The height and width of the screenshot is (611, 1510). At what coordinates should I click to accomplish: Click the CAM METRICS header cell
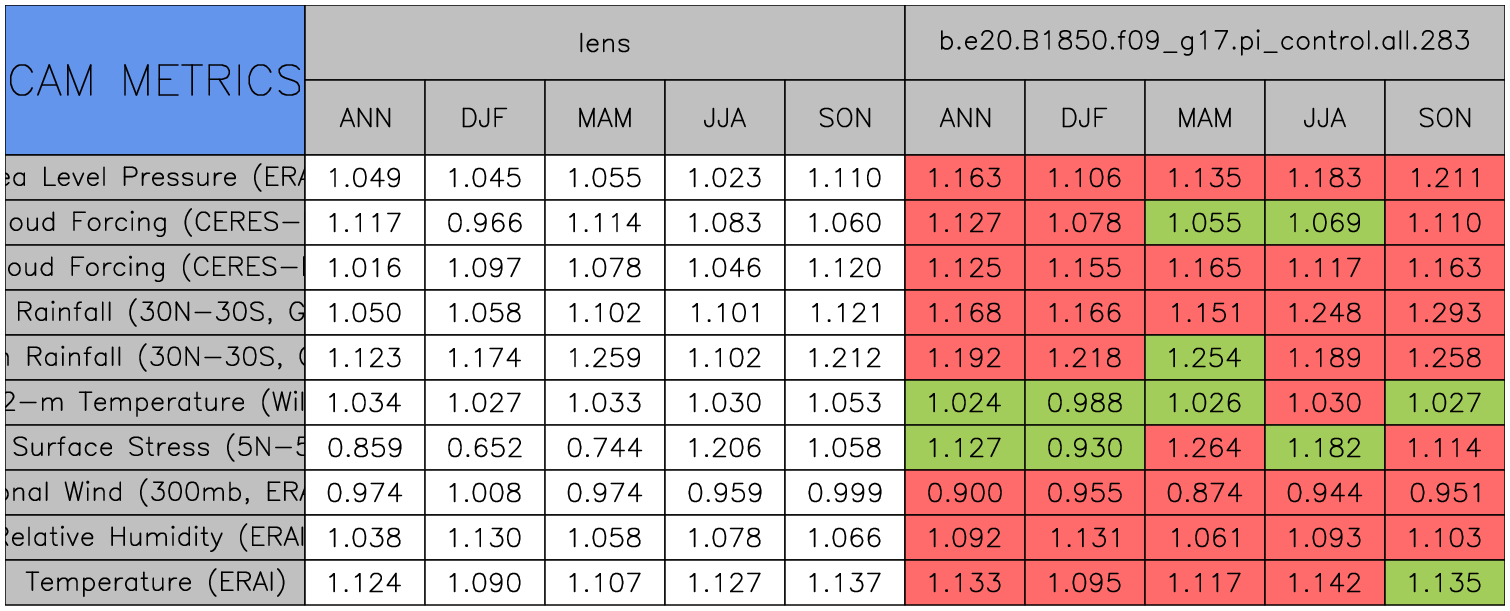coord(155,80)
